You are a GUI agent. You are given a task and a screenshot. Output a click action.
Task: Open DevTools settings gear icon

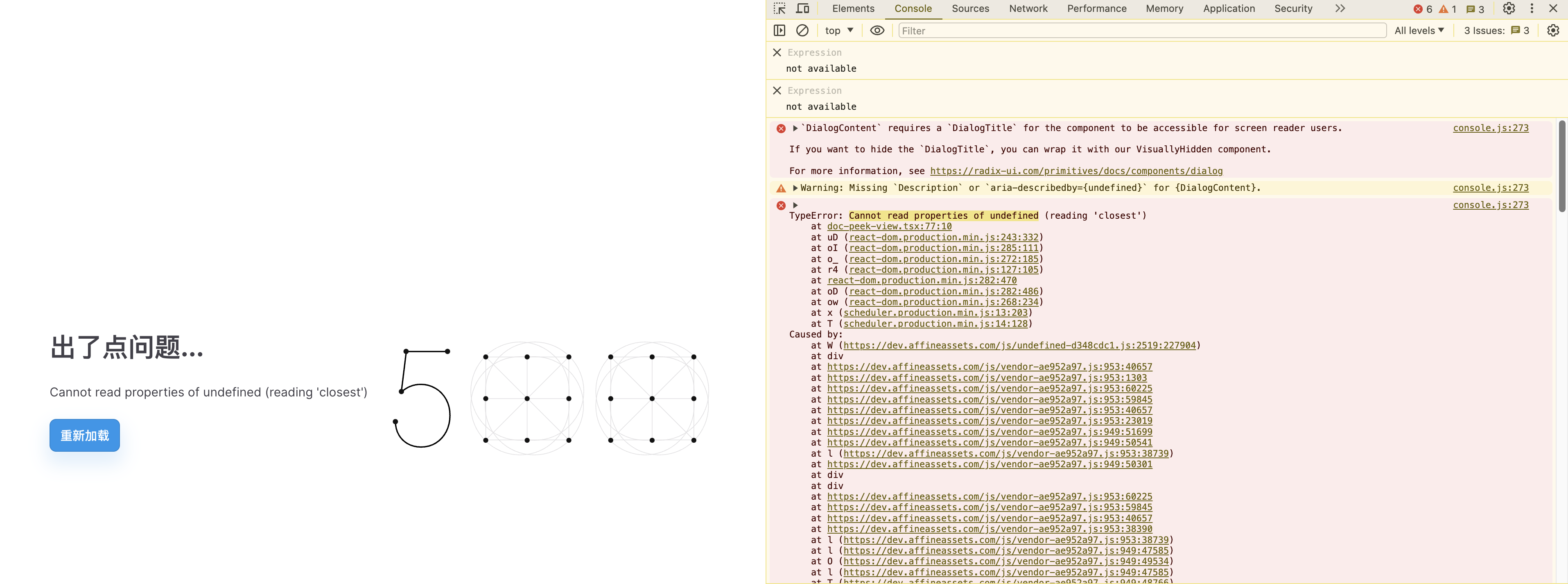coord(1508,9)
